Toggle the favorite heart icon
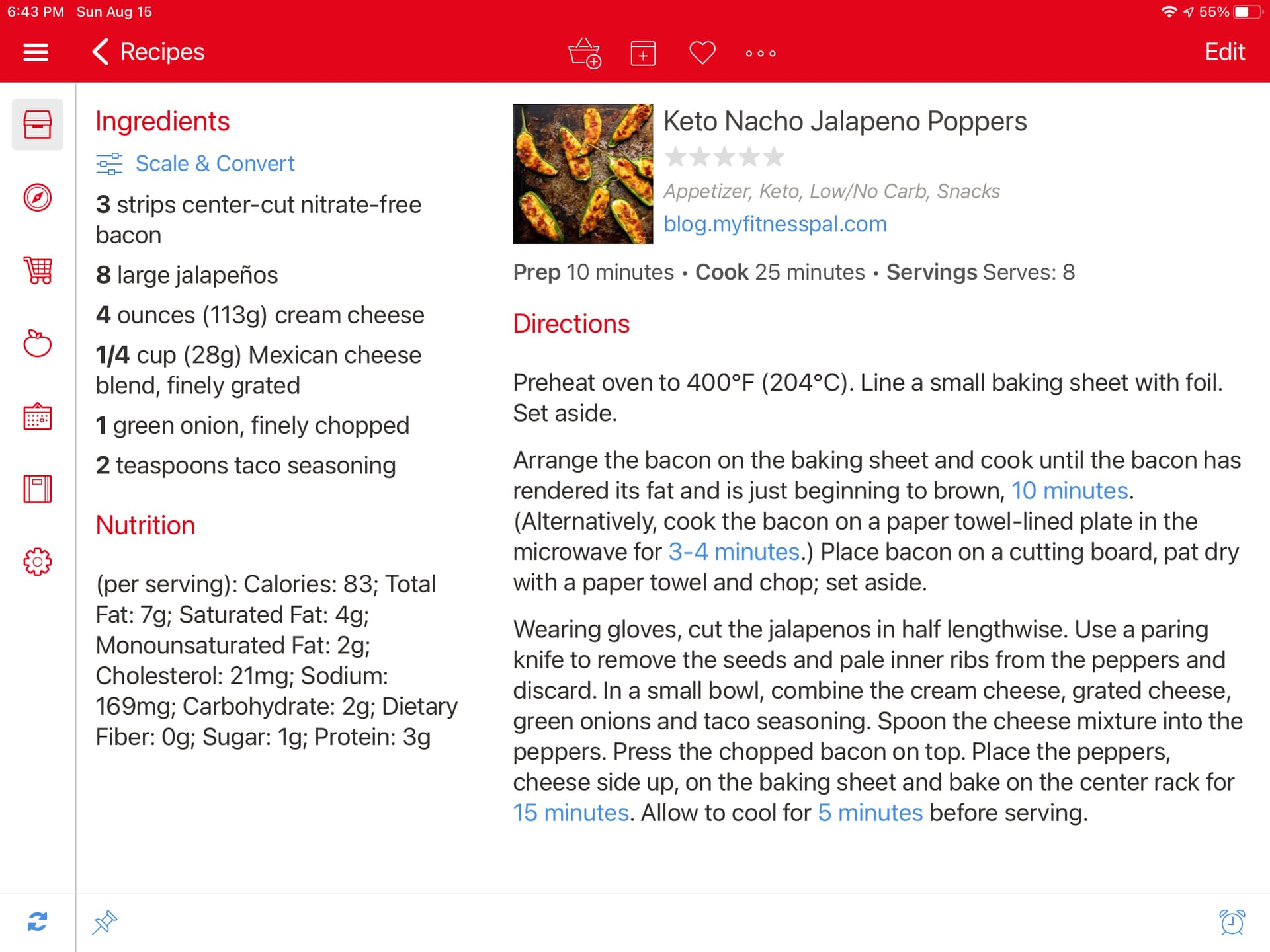 [x=702, y=53]
